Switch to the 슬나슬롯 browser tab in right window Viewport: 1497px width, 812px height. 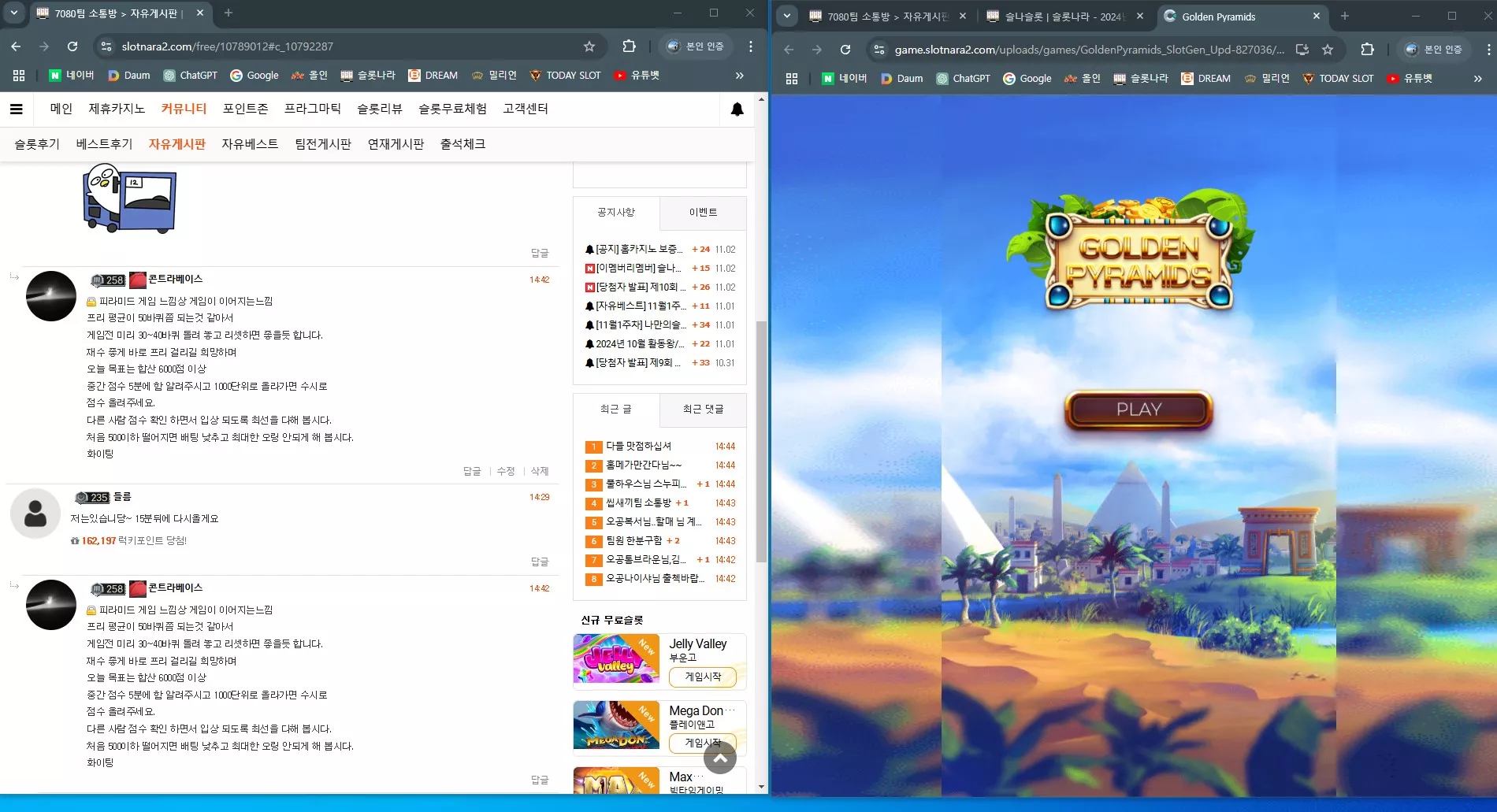click(1066, 17)
